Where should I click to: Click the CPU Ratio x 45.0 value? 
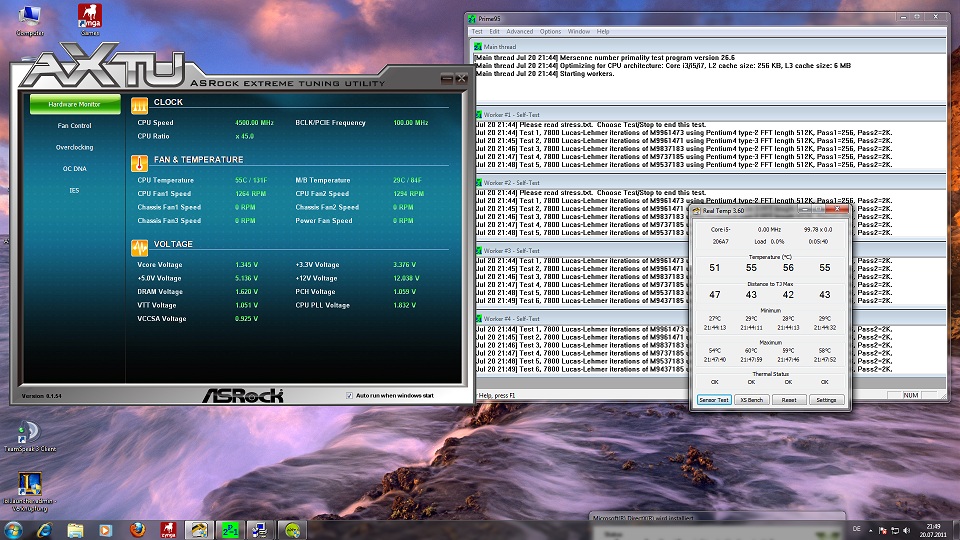[244, 136]
